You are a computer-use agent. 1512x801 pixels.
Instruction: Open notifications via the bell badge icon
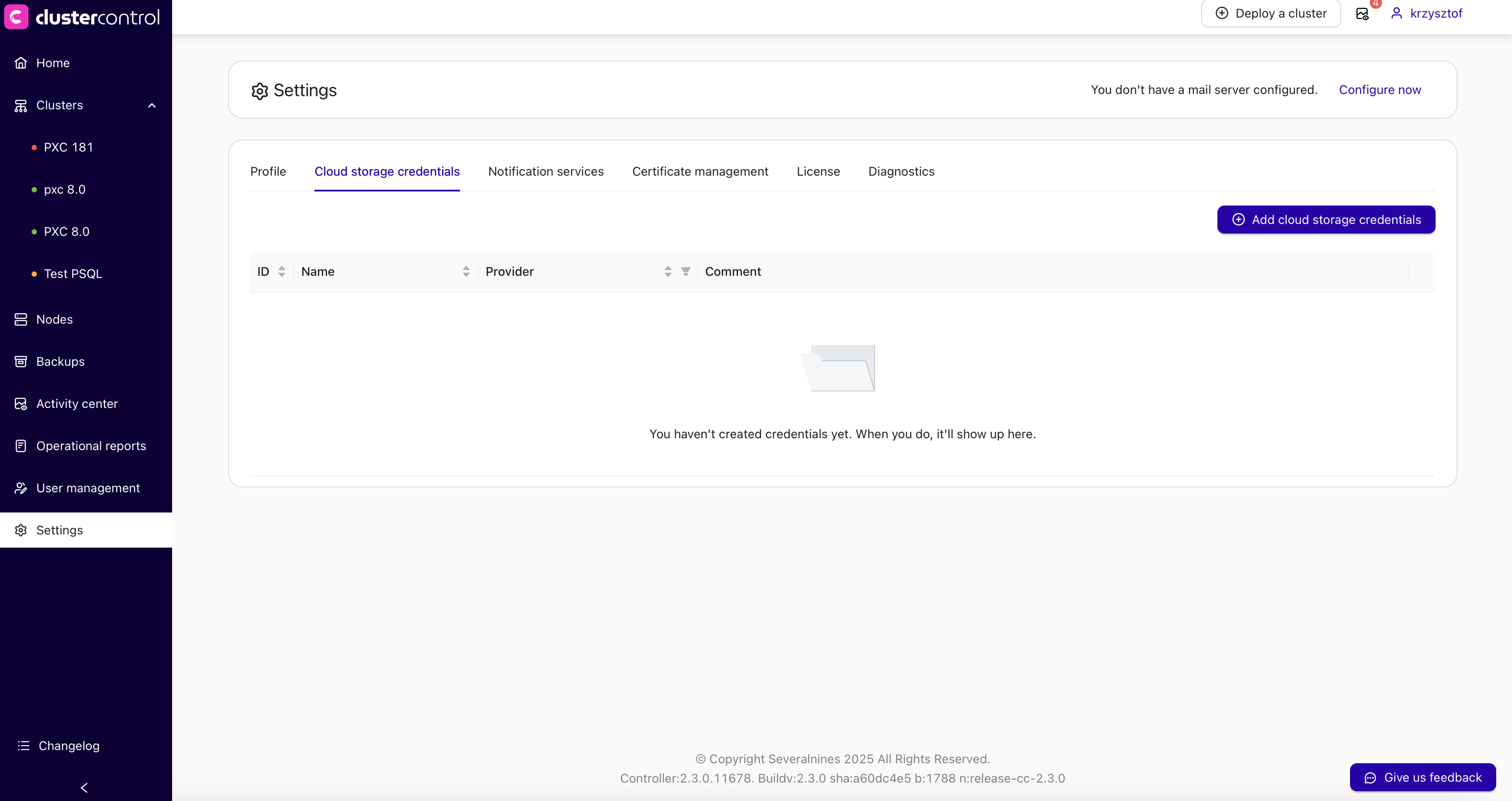tap(1363, 13)
